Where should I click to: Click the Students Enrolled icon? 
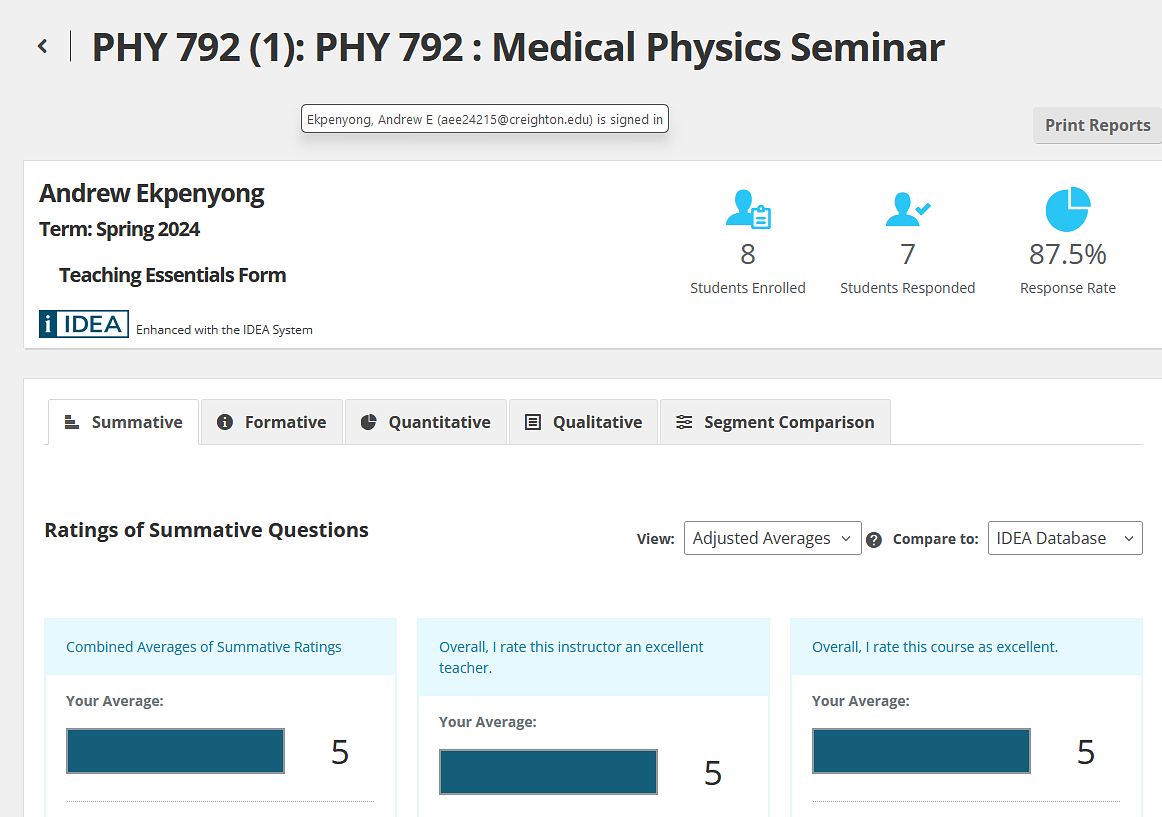click(x=747, y=210)
